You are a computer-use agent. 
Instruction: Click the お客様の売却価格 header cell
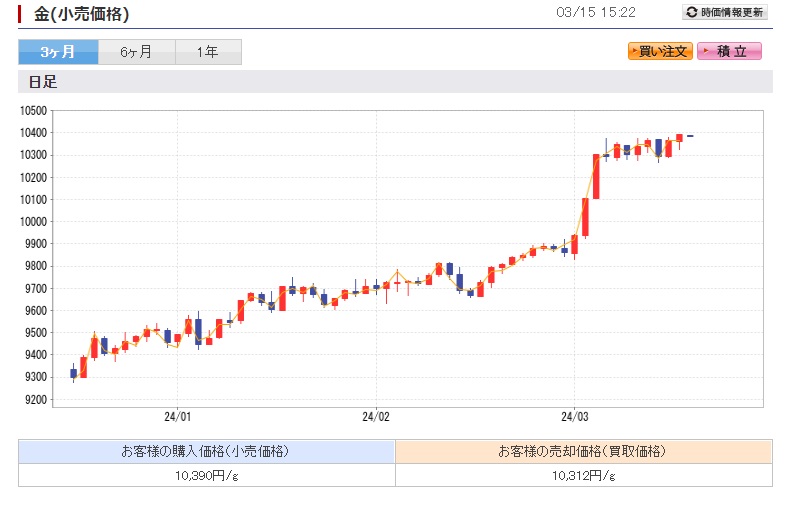[584, 451]
